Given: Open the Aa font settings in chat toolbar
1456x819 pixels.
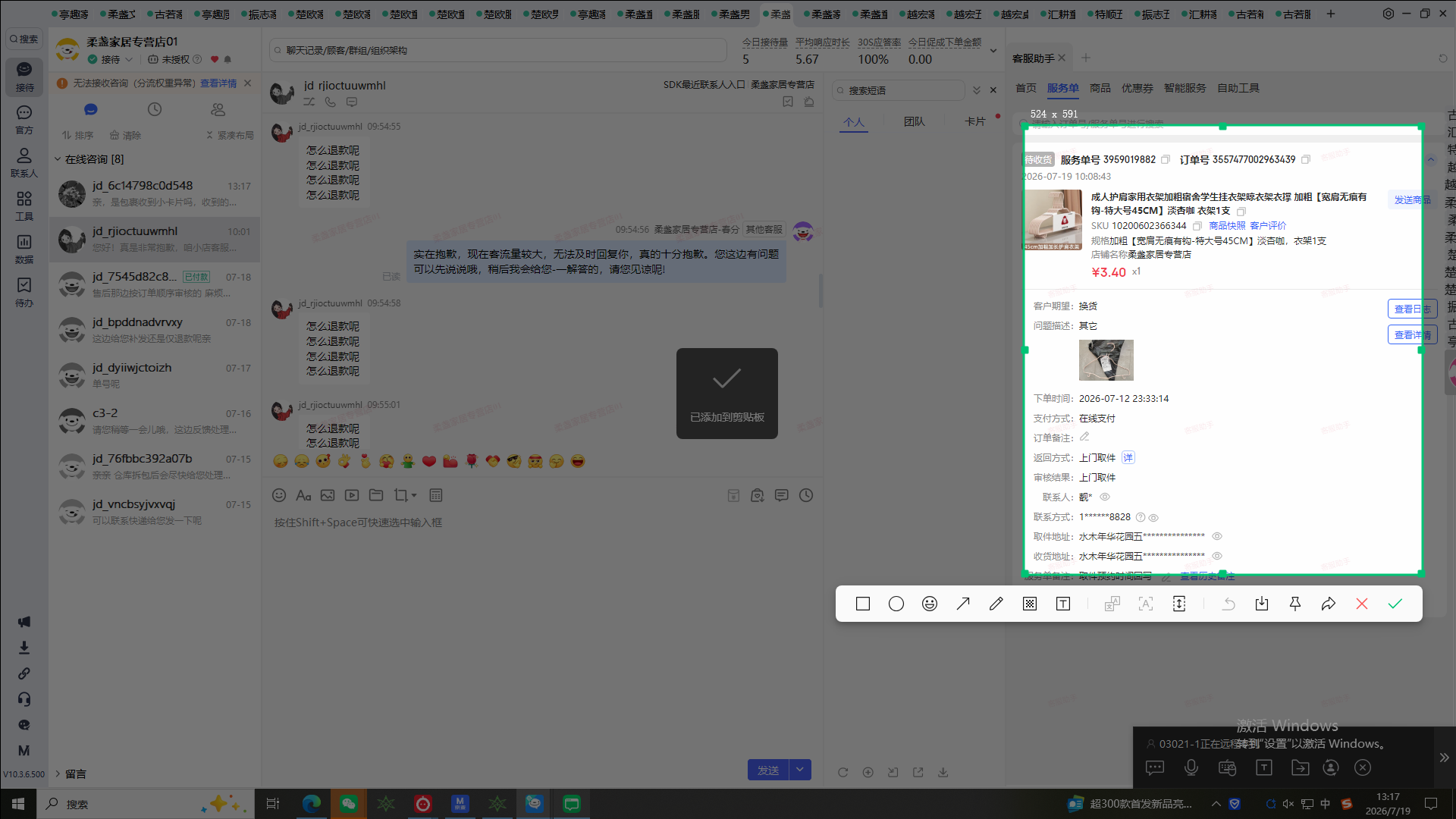Looking at the screenshot, I should [303, 495].
